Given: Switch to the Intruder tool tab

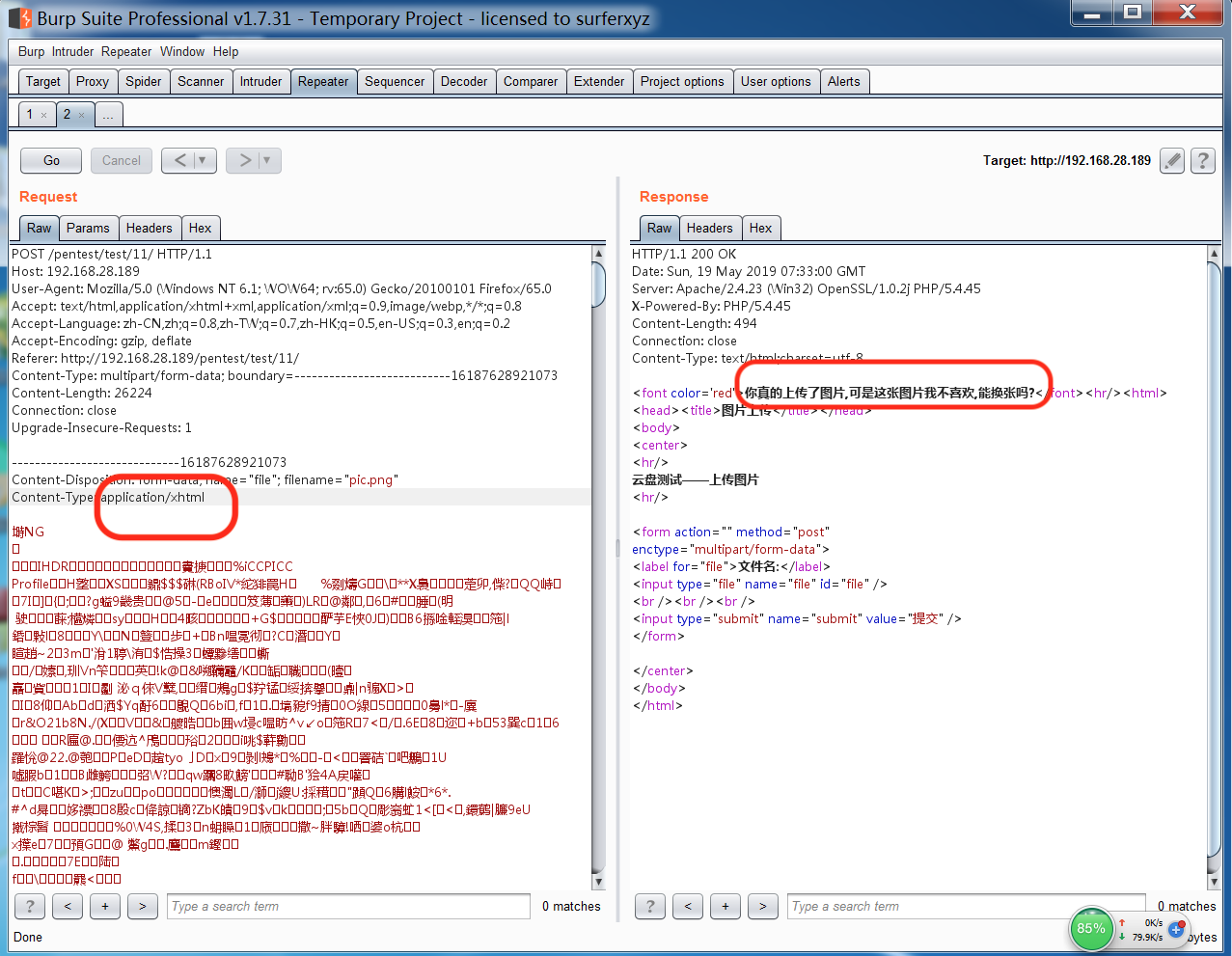Looking at the screenshot, I should pos(260,81).
